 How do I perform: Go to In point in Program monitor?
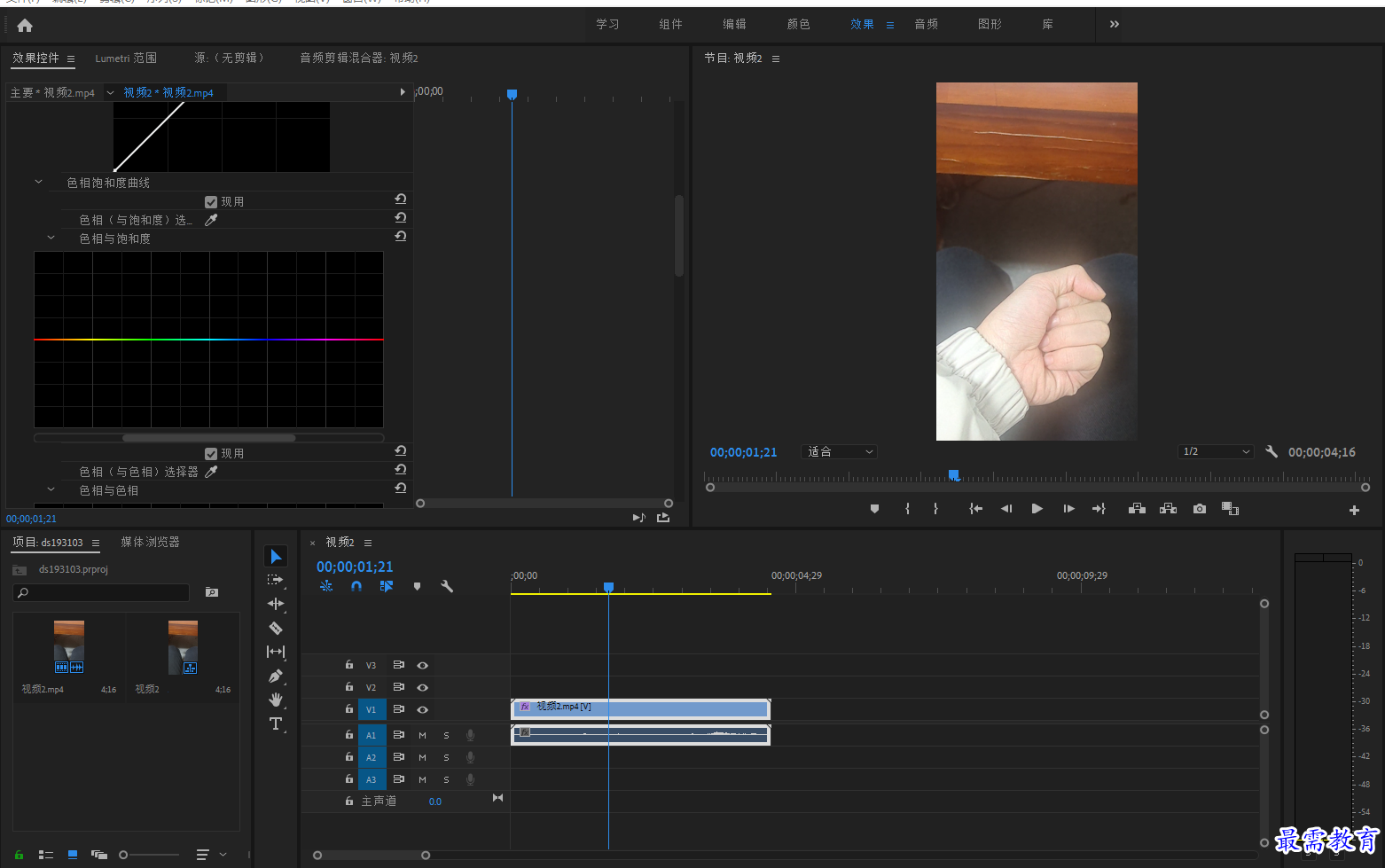pyautogui.click(x=975, y=509)
